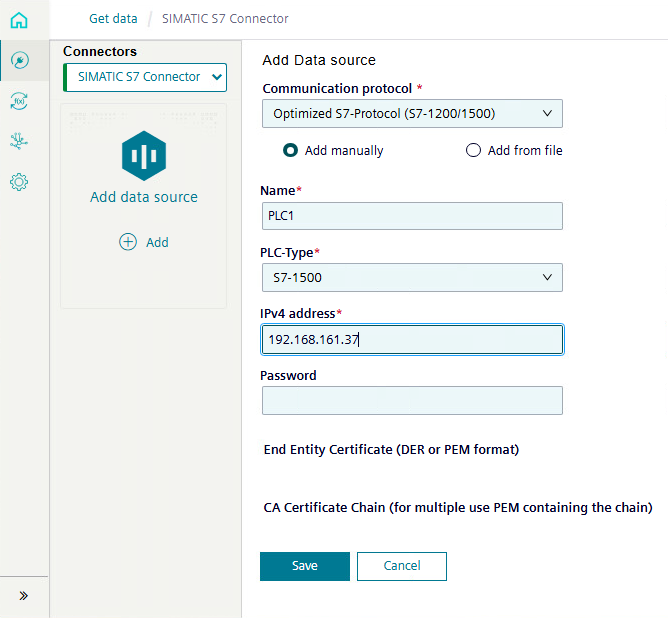
Task: Open the settings gear icon
Action: tap(19, 182)
